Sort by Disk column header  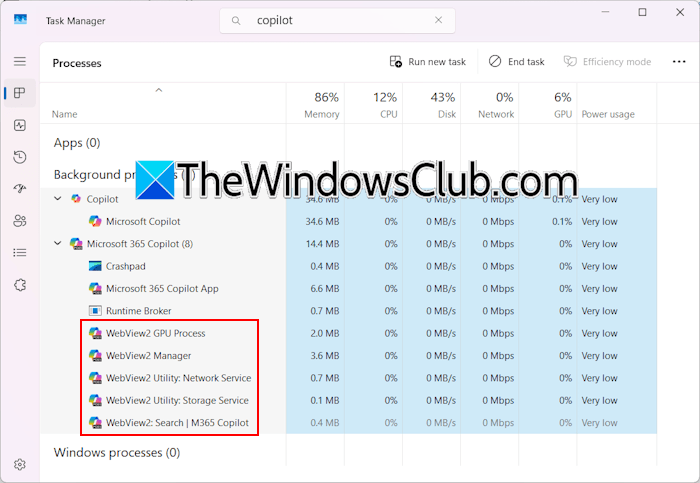click(x=432, y=105)
